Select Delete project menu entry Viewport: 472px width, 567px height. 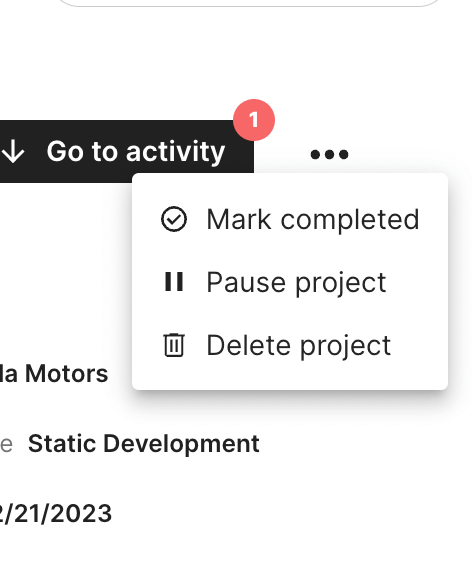290,345
